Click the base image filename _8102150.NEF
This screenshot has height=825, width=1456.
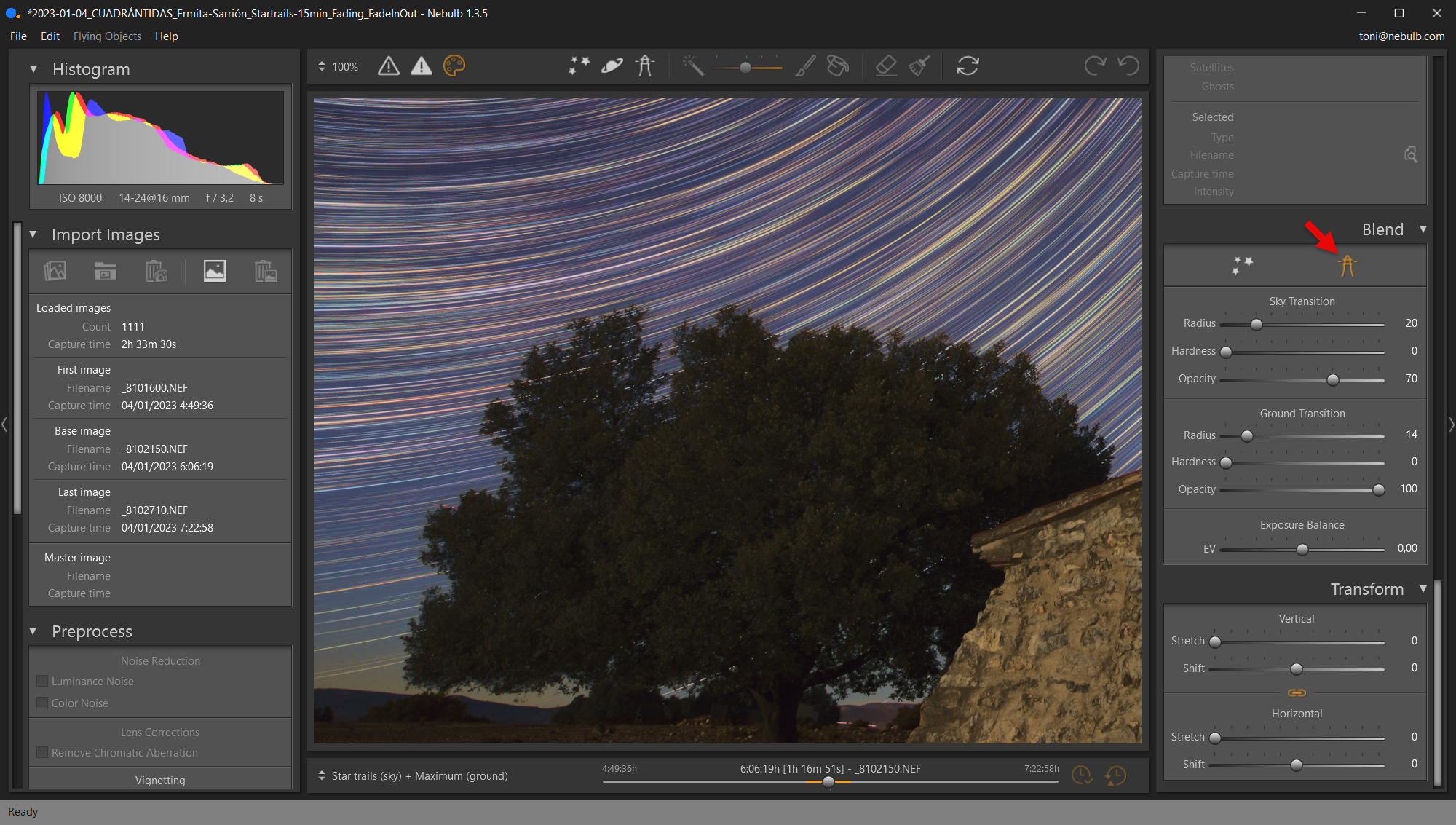coord(154,449)
